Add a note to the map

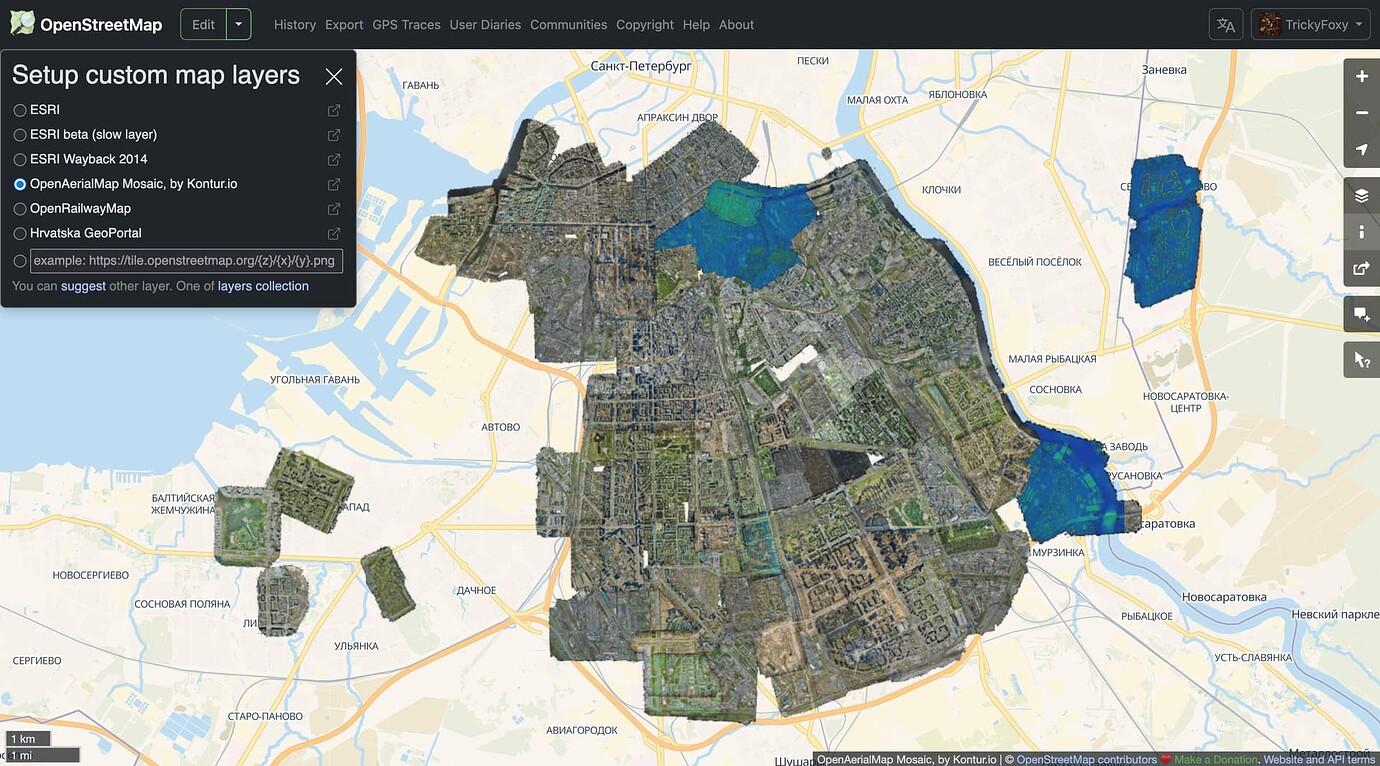click(1361, 314)
